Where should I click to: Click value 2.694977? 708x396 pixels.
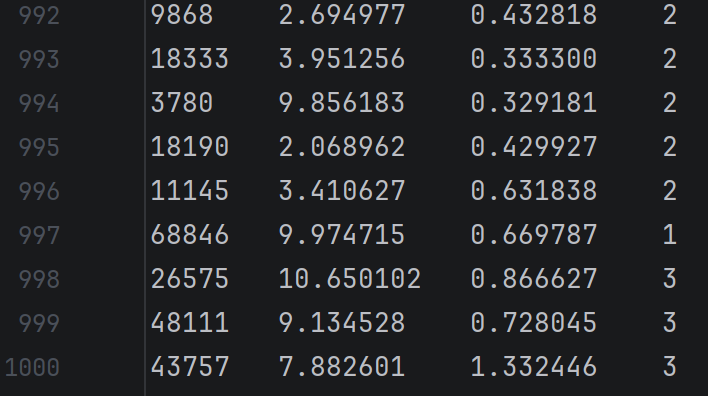click(x=342, y=15)
